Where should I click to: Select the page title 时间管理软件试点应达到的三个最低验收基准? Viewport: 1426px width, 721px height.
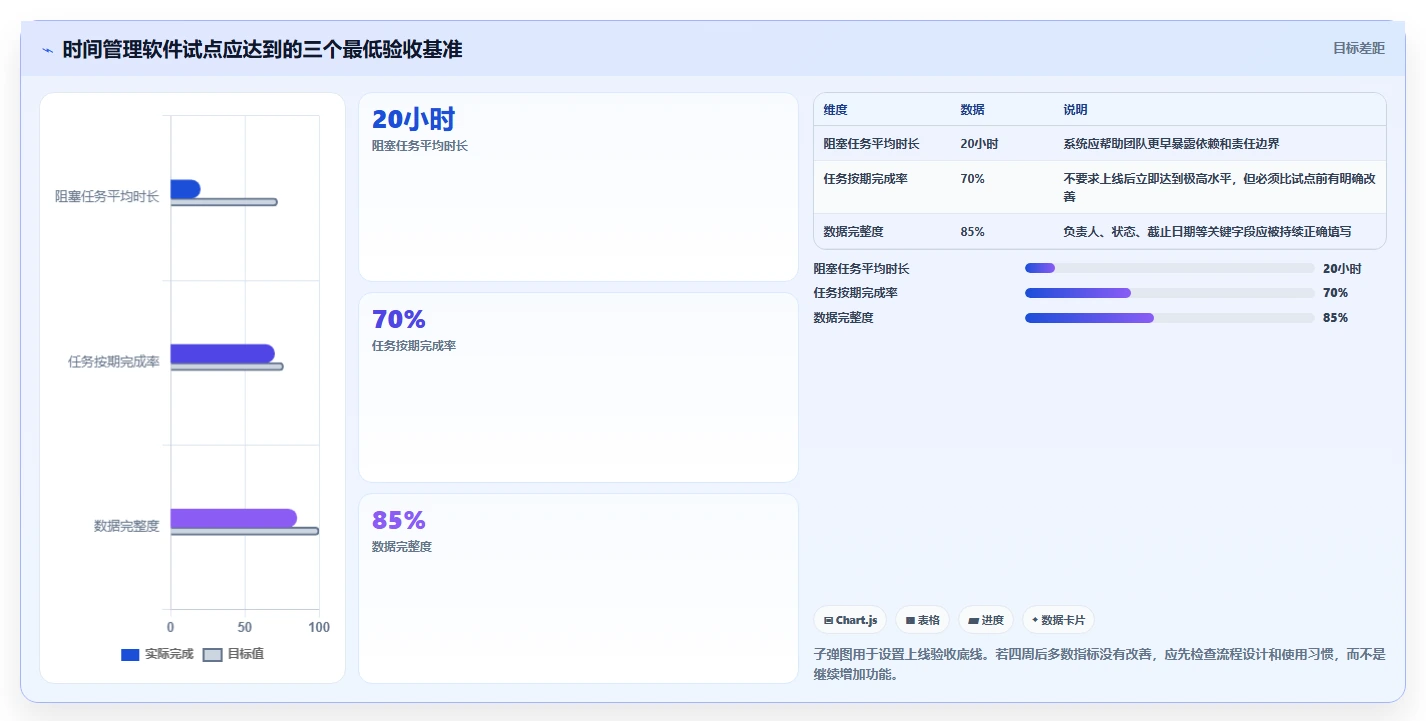point(262,50)
